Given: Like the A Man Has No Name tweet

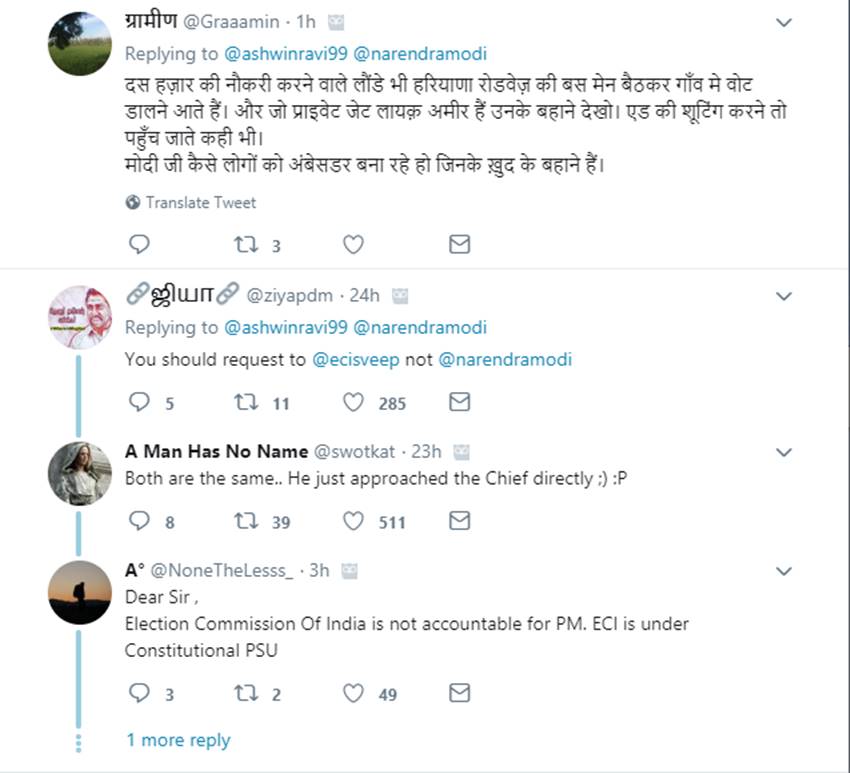Looking at the screenshot, I should [353, 521].
